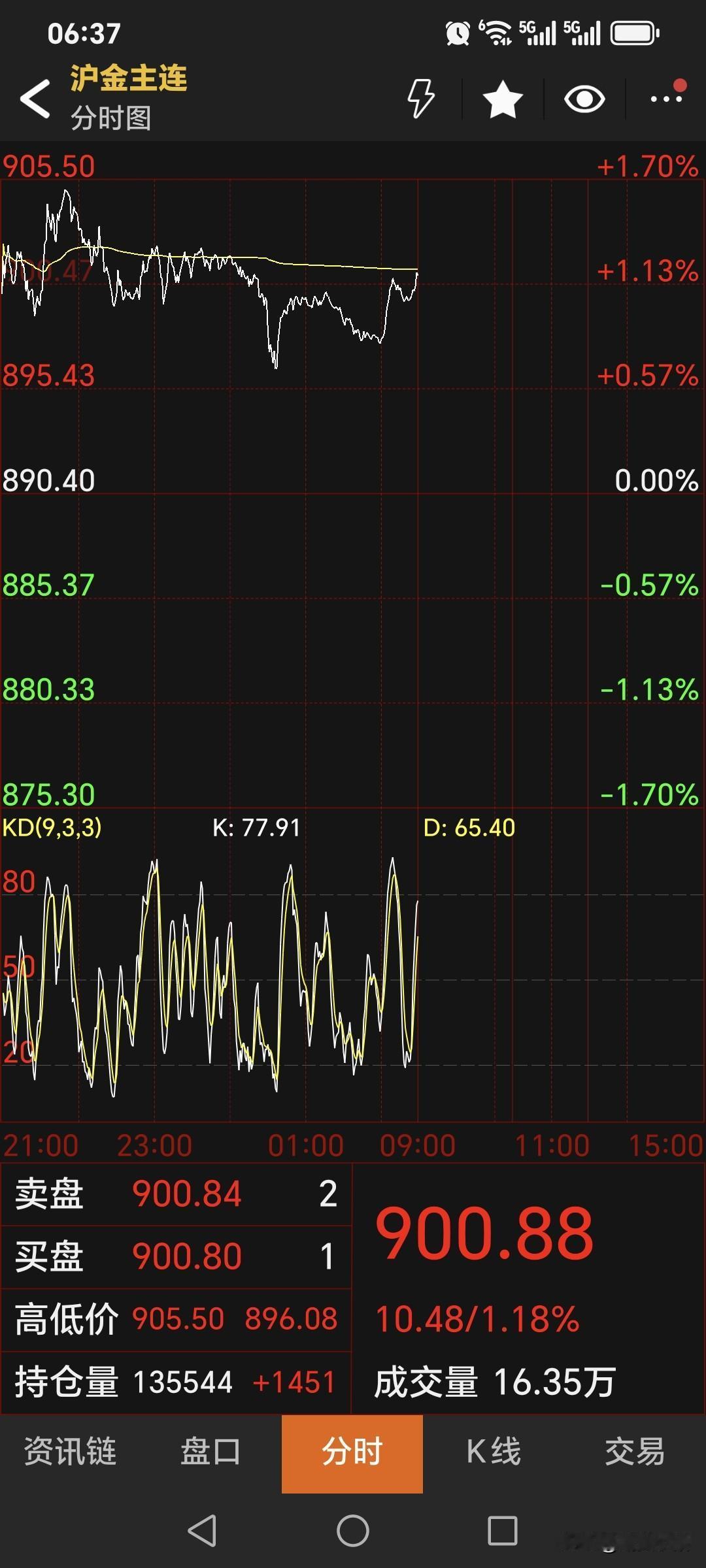Tap the 11:00 time axis label
The image size is (706, 1568).
(x=552, y=1145)
